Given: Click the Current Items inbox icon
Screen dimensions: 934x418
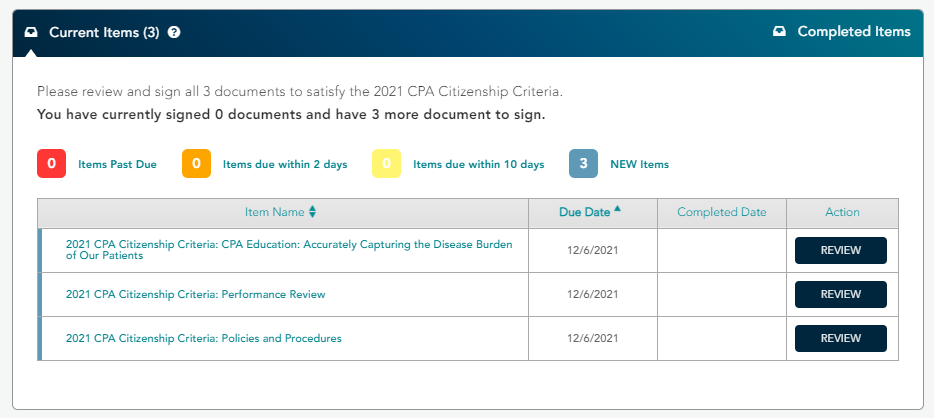Looking at the screenshot, I should (x=31, y=32).
